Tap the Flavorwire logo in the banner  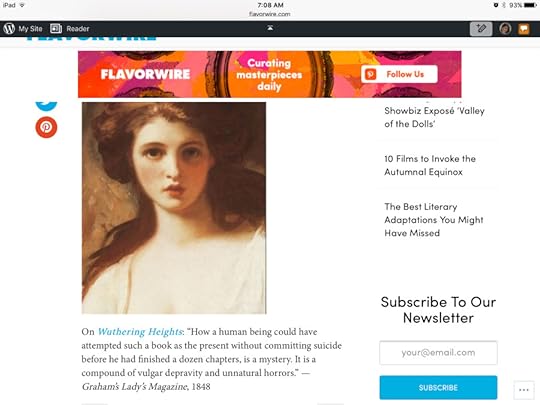click(x=145, y=74)
